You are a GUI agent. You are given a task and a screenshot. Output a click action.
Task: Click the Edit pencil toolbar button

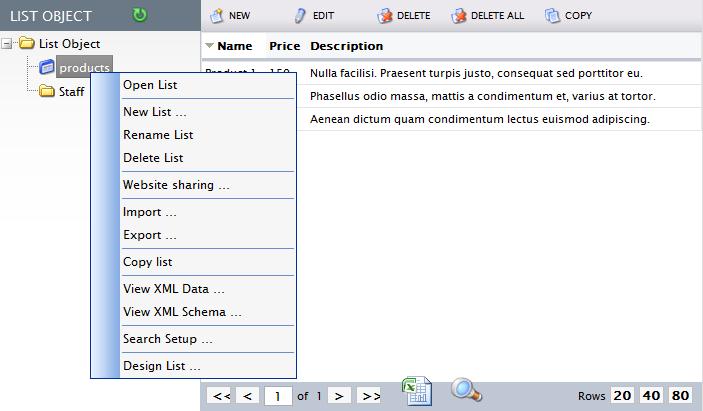click(x=314, y=15)
